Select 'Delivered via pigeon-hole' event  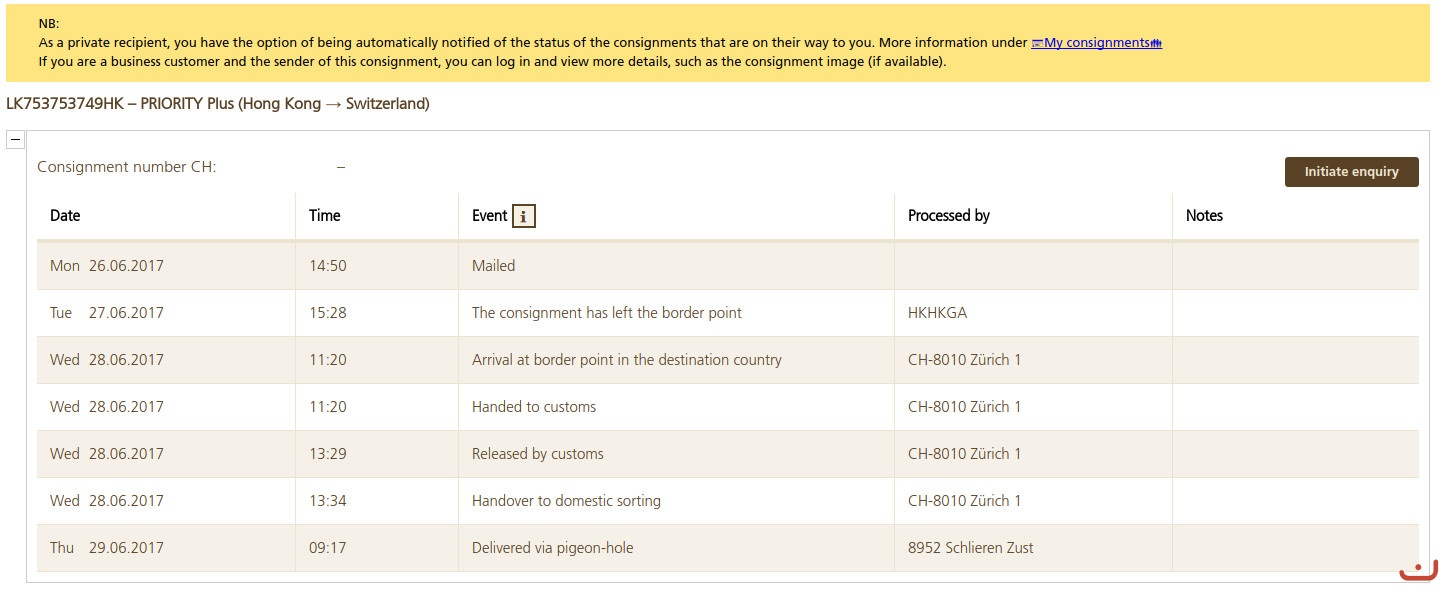552,548
